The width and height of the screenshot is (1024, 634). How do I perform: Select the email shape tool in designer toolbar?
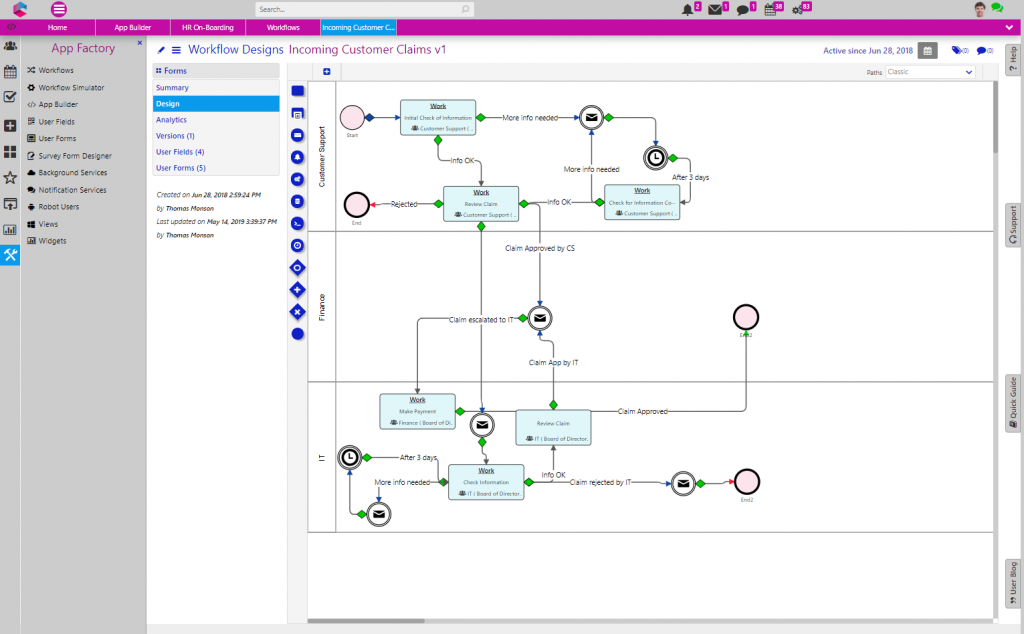pos(297,135)
